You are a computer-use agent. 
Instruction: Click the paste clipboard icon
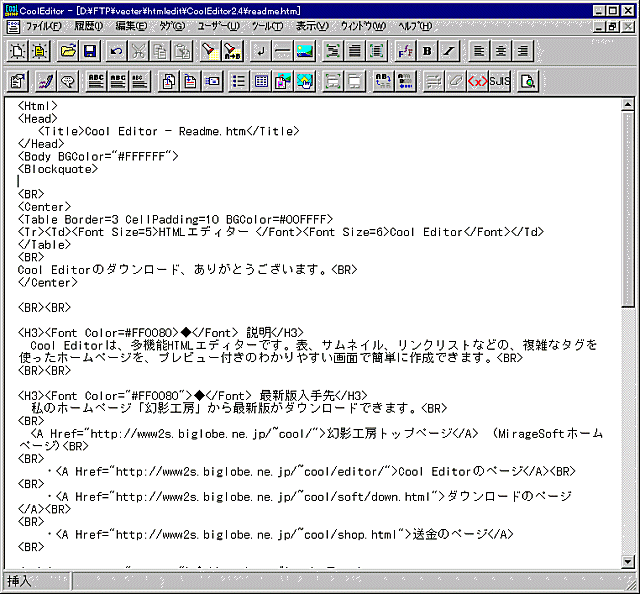(182, 51)
